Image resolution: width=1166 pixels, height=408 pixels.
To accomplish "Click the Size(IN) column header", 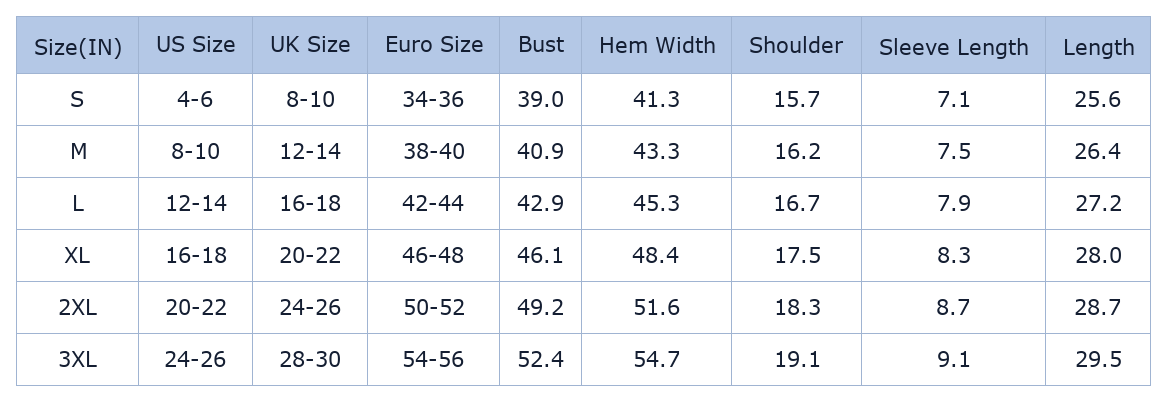I will pyautogui.click(x=77, y=47).
